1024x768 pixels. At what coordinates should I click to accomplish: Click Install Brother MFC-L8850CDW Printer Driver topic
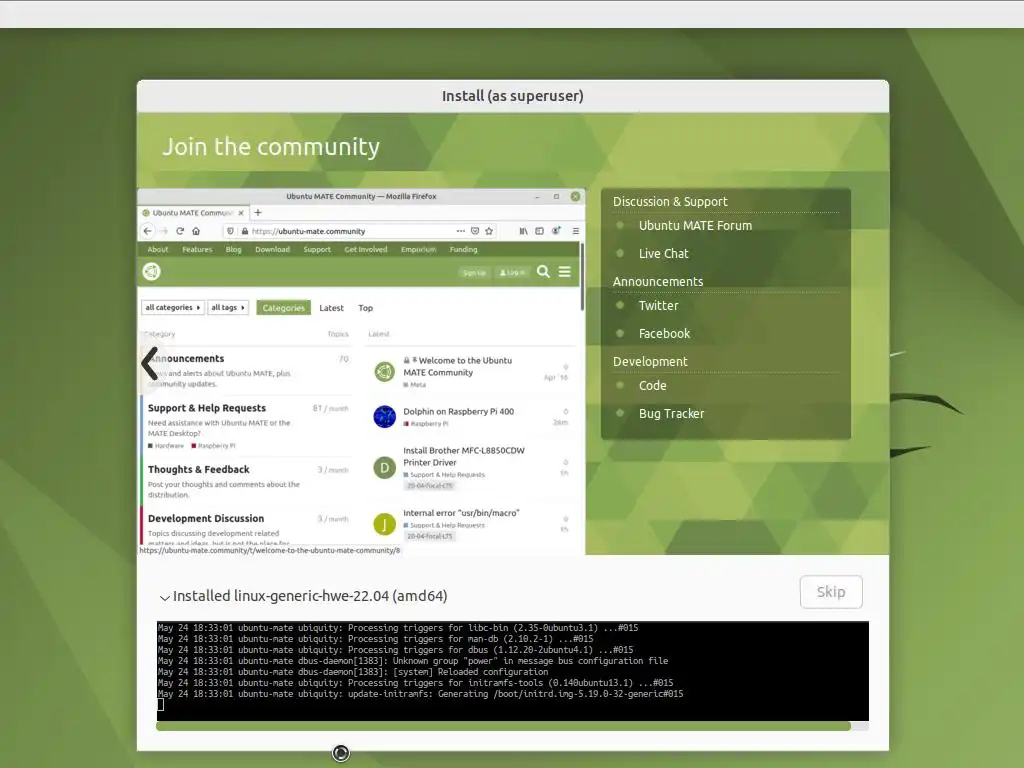pyautogui.click(x=464, y=456)
